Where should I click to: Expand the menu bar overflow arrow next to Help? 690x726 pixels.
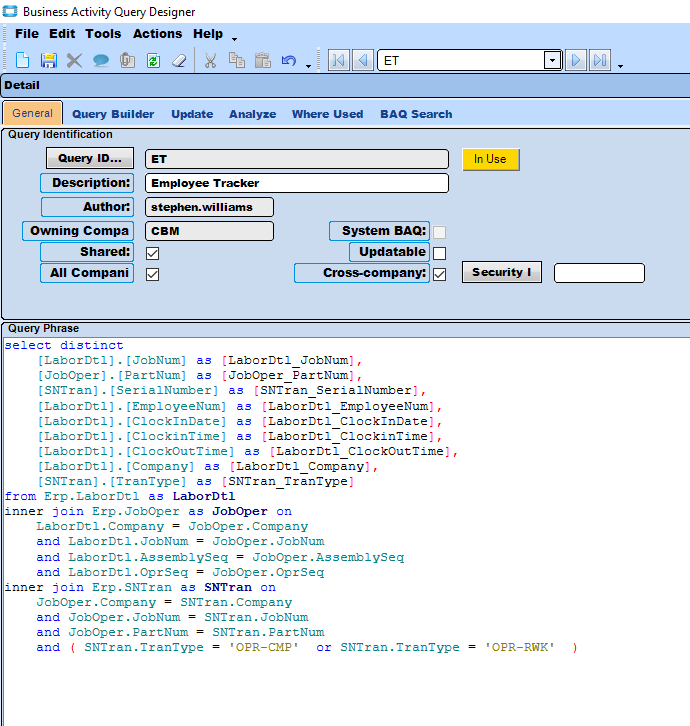[x=234, y=39]
